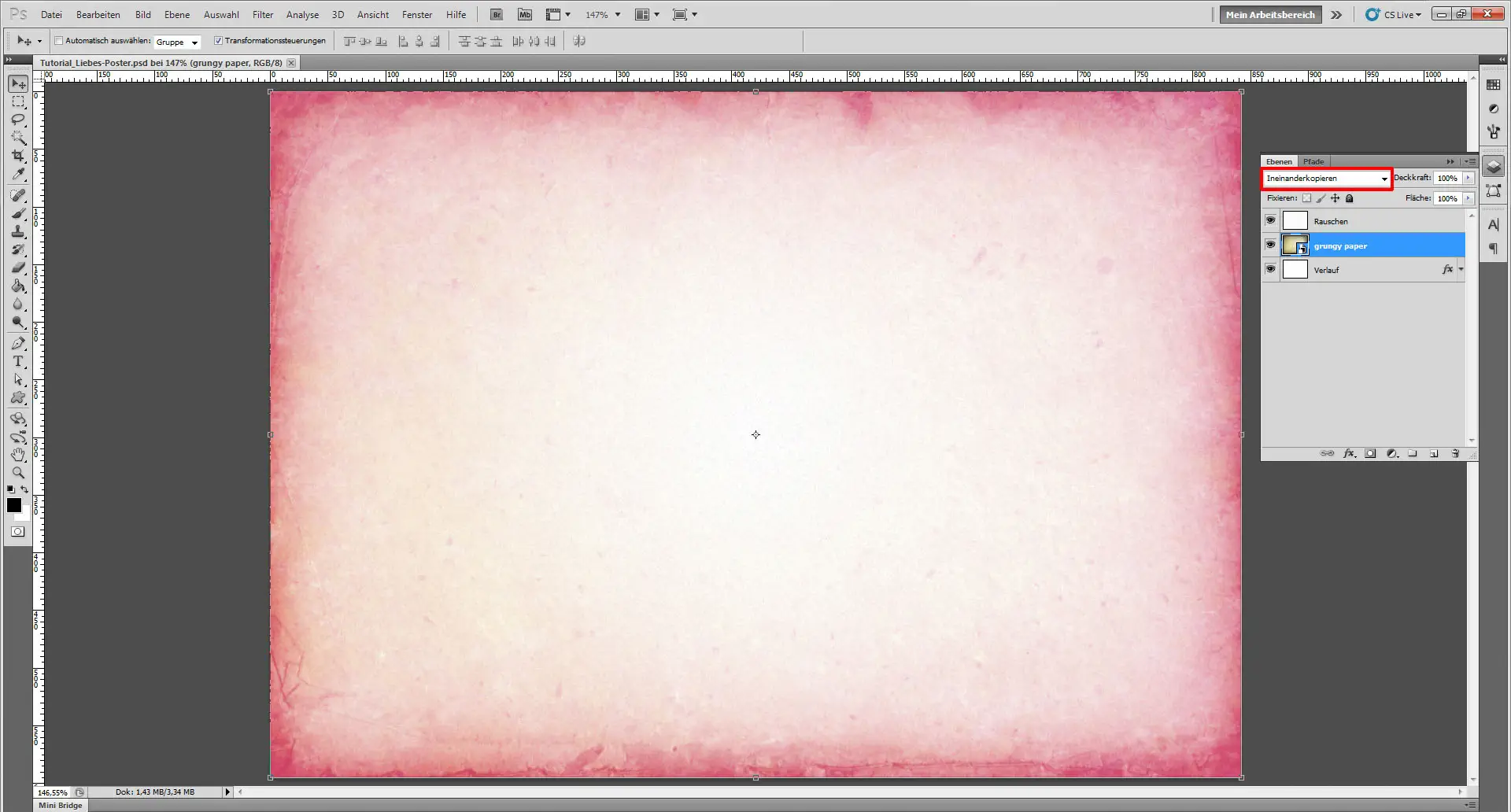The height and width of the screenshot is (812, 1511).
Task: Select the Crop tool
Action: [x=18, y=156]
